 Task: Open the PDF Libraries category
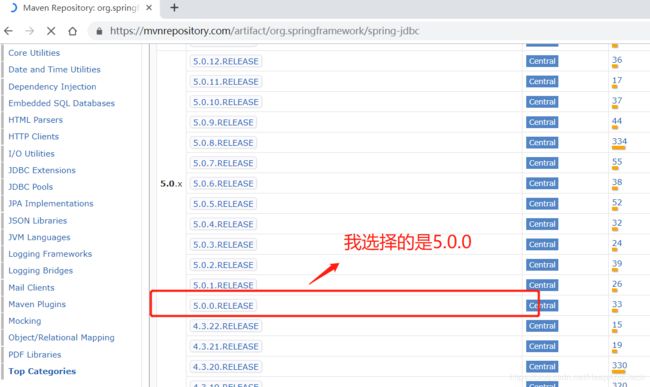coord(35,354)
